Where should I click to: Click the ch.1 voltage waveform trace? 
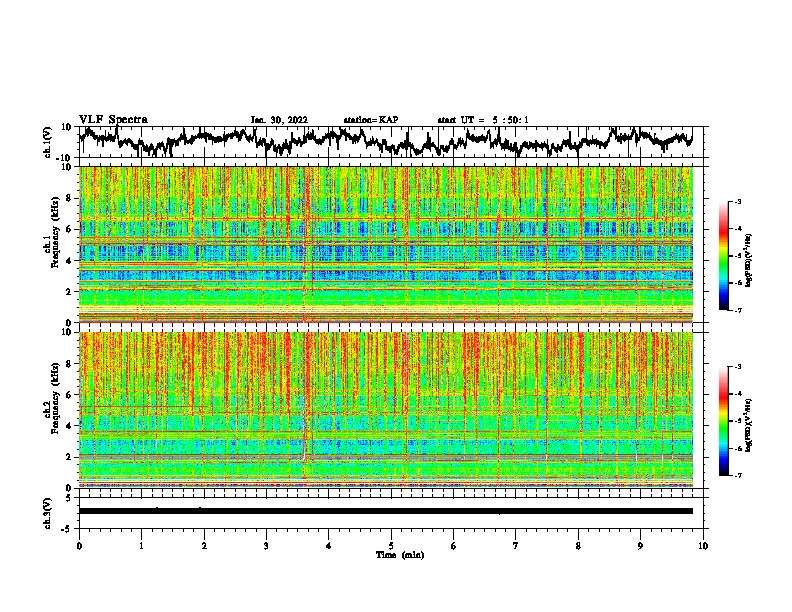click(x=386, y=141)
